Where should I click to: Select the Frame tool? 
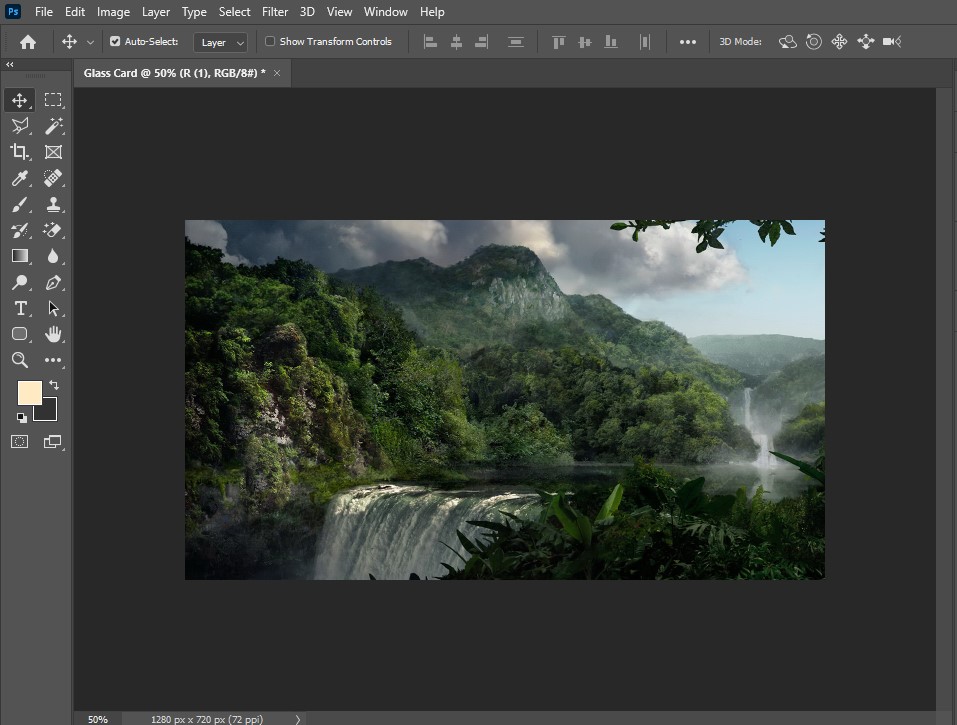[x=53, y=152]
